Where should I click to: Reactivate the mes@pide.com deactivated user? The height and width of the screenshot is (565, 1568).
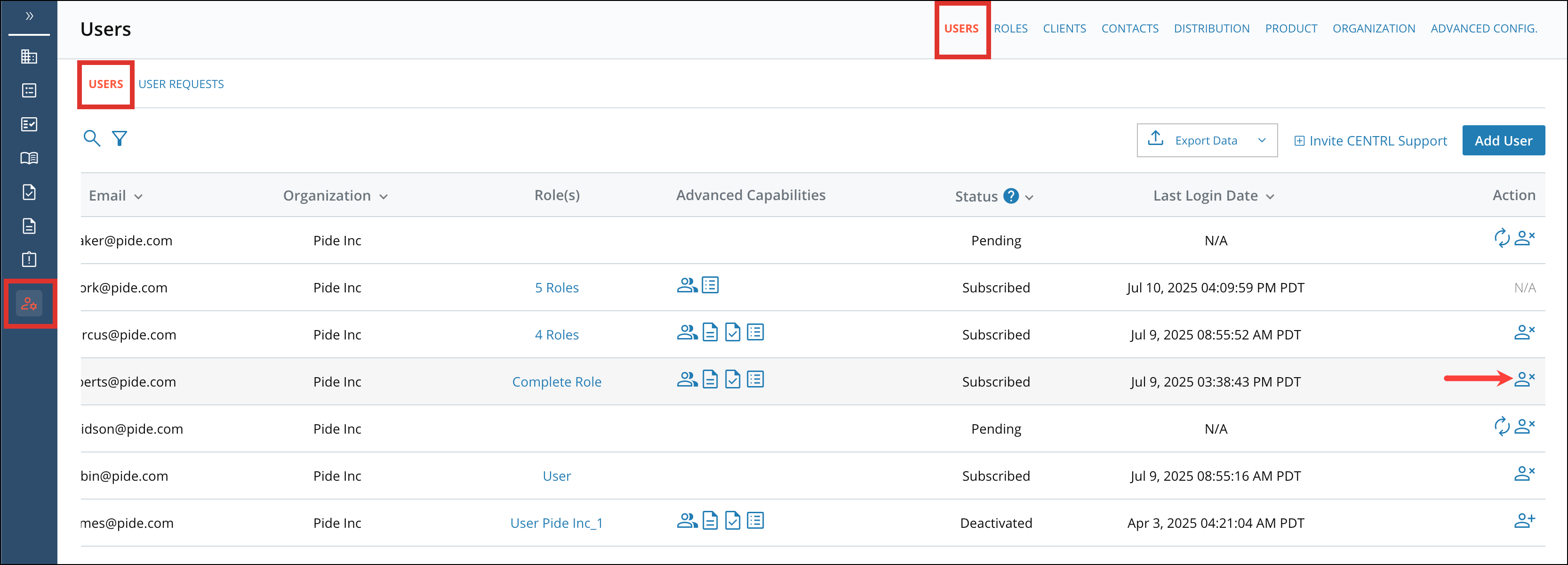(1524, 521)
